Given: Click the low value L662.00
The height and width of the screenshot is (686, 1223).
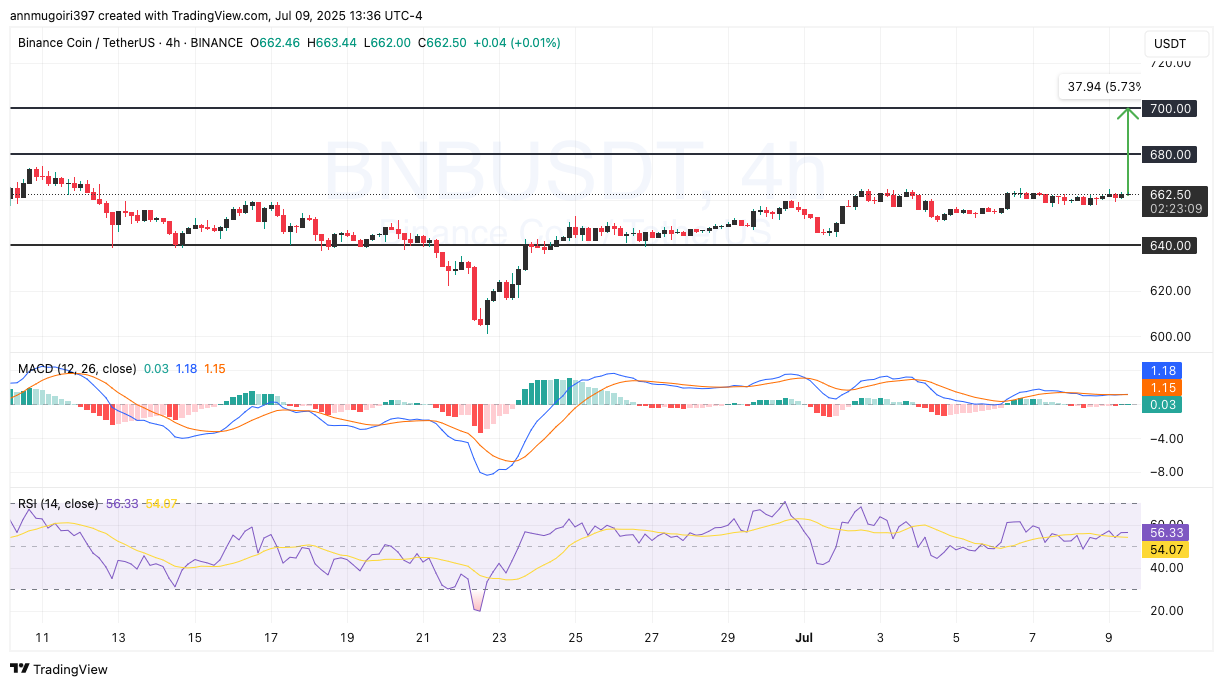Looking at the screenshot, I should pyautogui.click(x=385, y=43).
